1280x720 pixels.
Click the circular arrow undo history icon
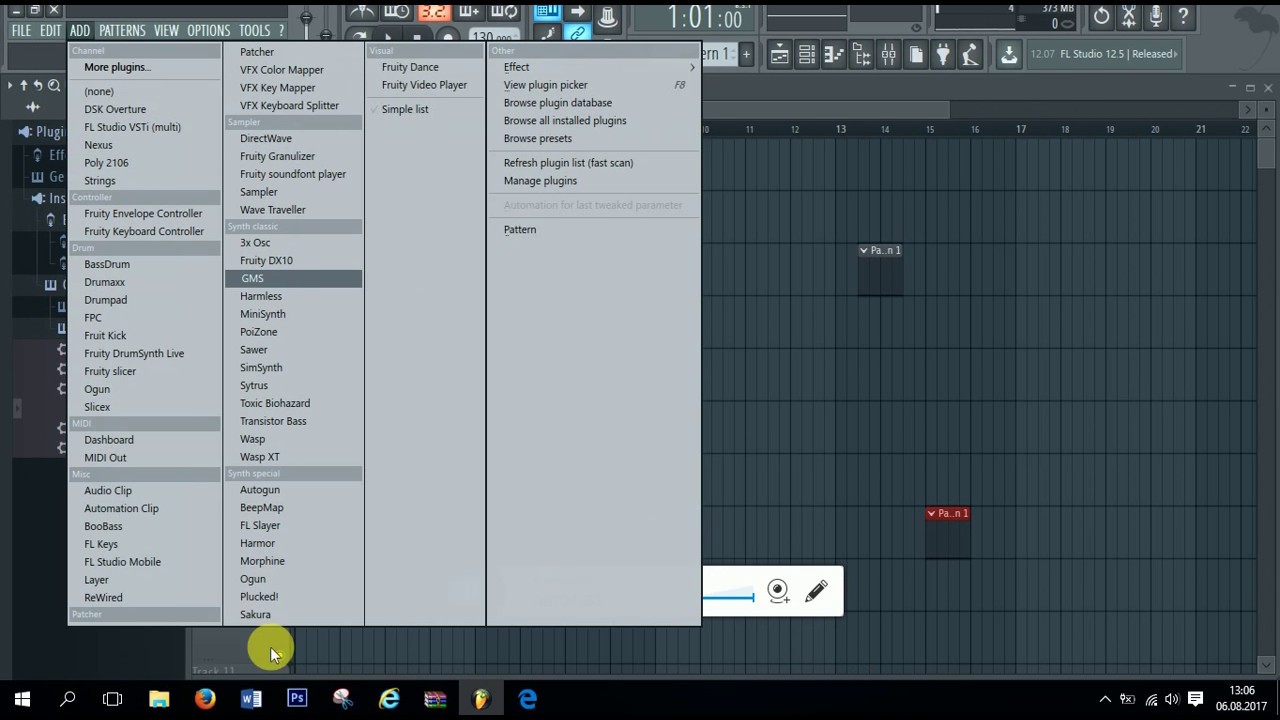(1102, 17)
